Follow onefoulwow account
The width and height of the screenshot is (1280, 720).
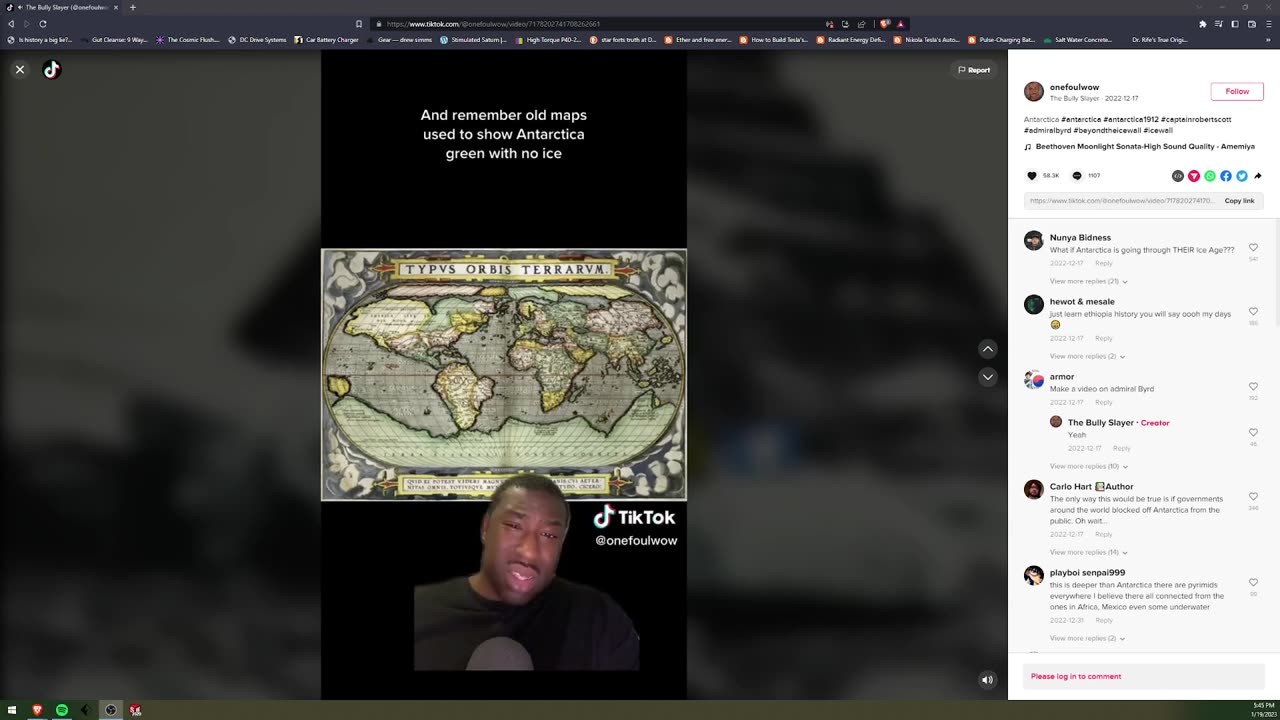(1237, 91)
